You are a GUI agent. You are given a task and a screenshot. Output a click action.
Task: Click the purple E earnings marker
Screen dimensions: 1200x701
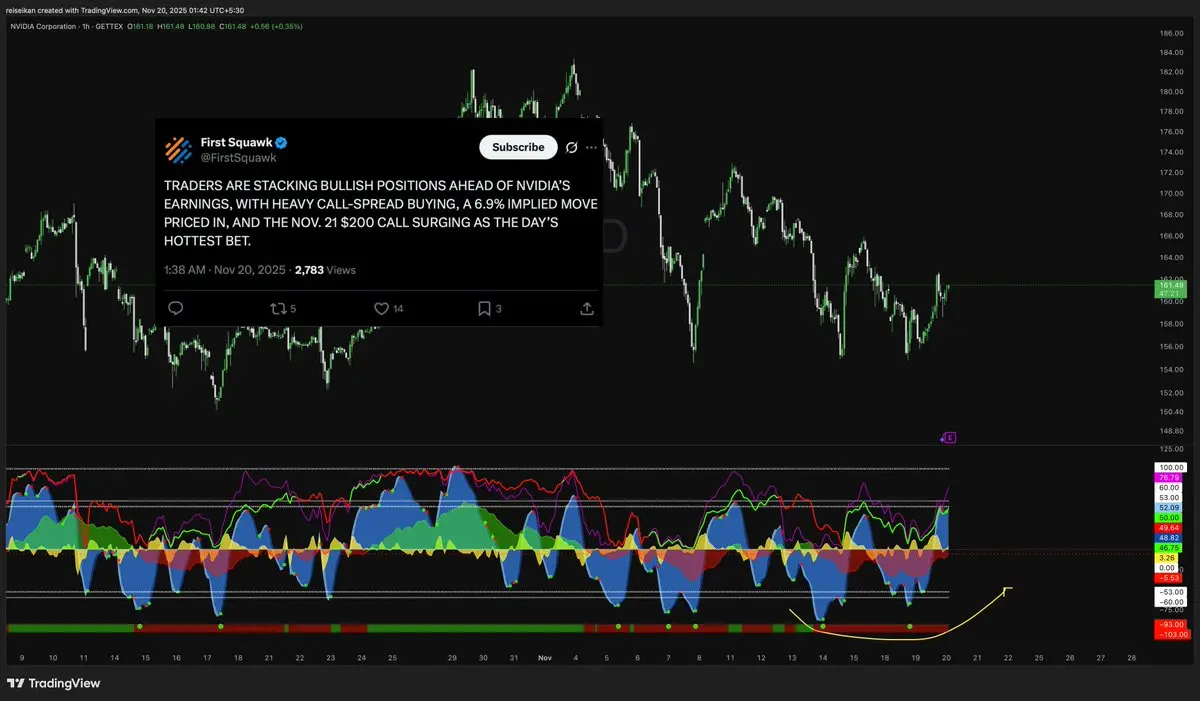[x=949, y=438]
